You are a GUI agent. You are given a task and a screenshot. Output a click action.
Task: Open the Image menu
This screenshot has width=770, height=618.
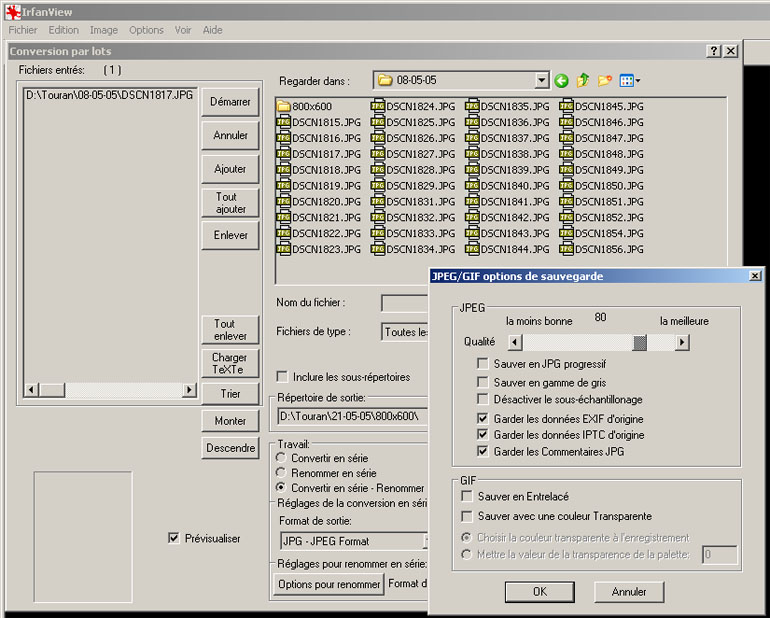(x=104, y=30)
